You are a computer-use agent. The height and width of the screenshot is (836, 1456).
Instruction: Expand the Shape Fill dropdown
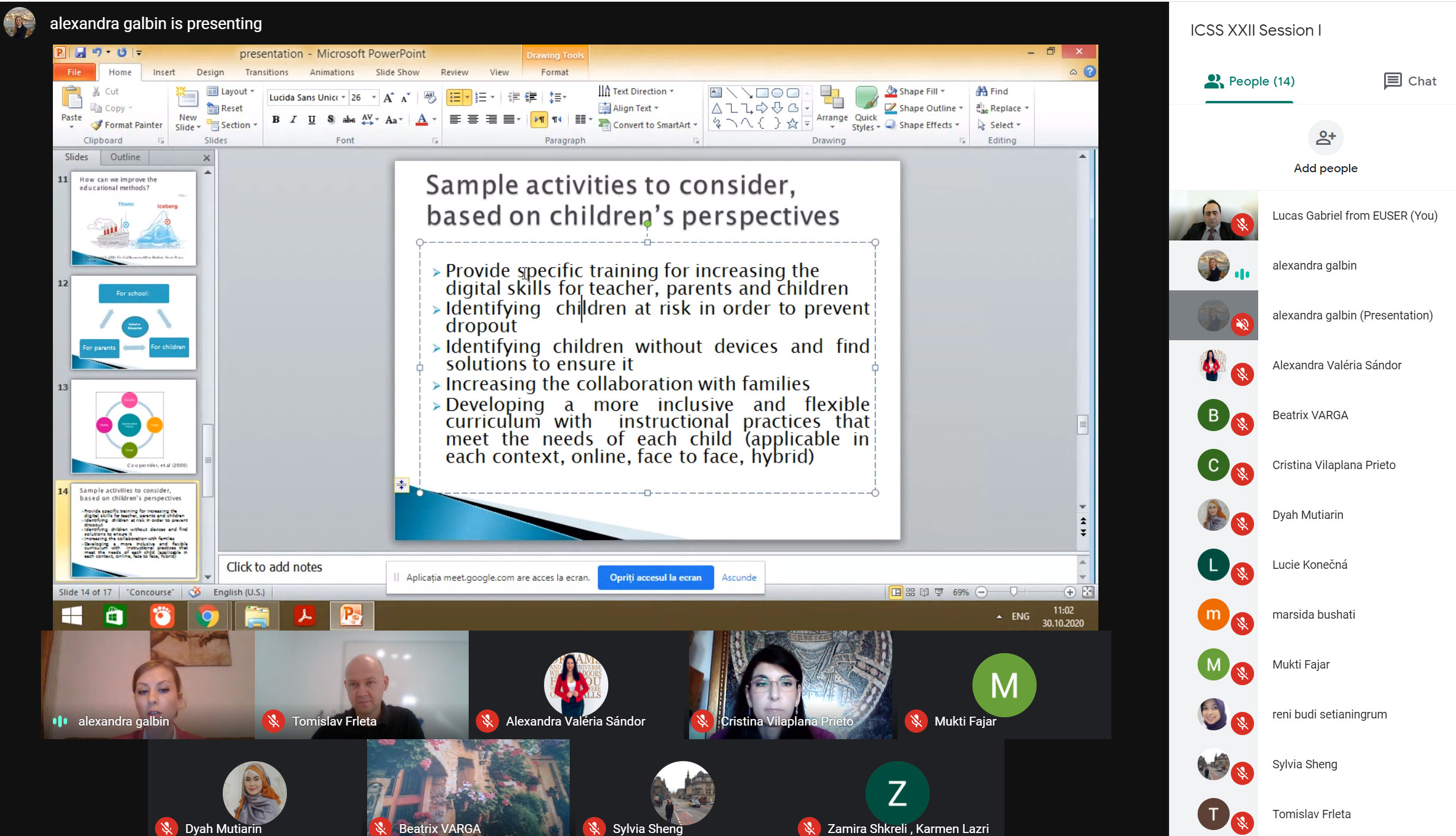point(943,91)
